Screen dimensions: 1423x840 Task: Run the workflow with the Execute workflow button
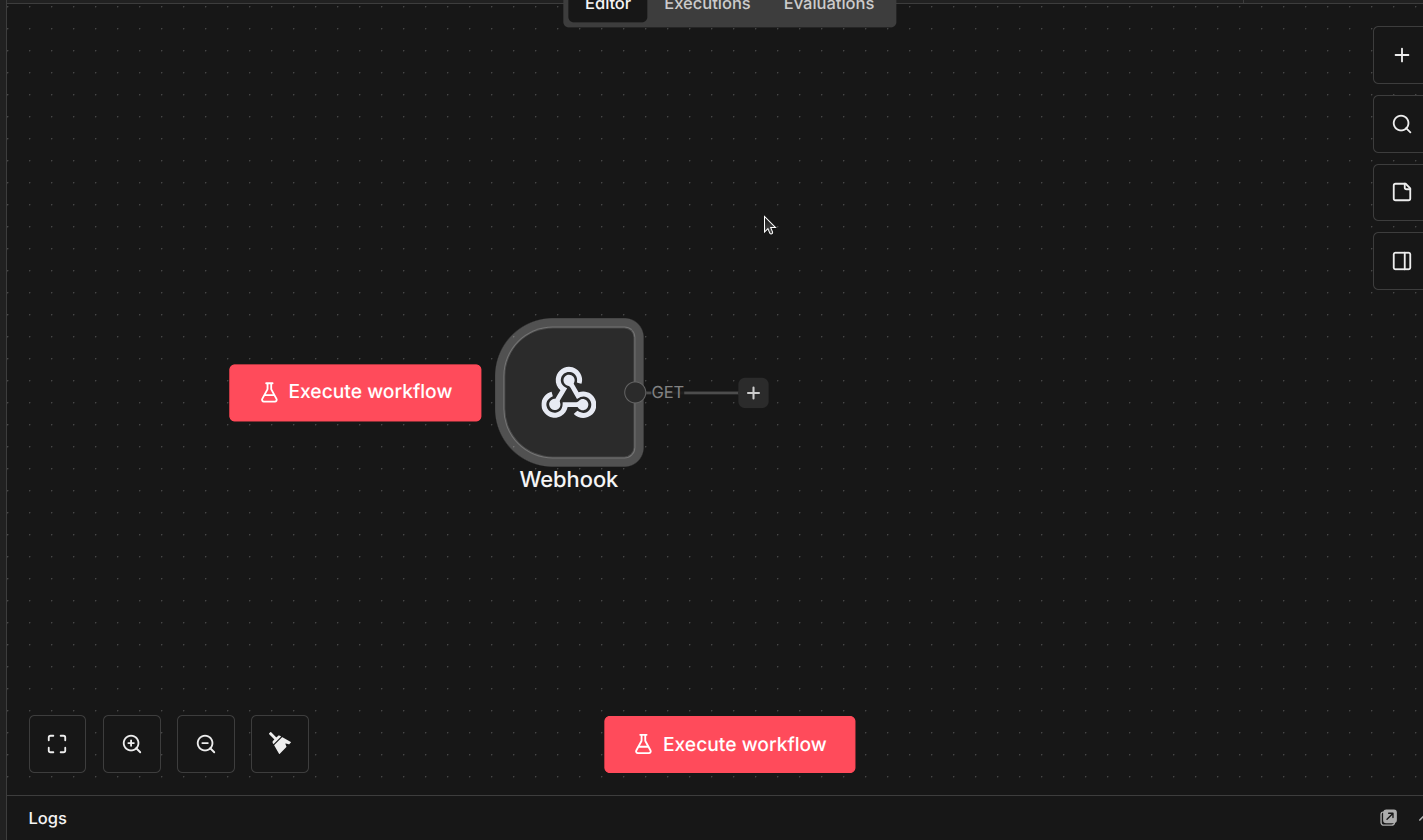(729, 743)
